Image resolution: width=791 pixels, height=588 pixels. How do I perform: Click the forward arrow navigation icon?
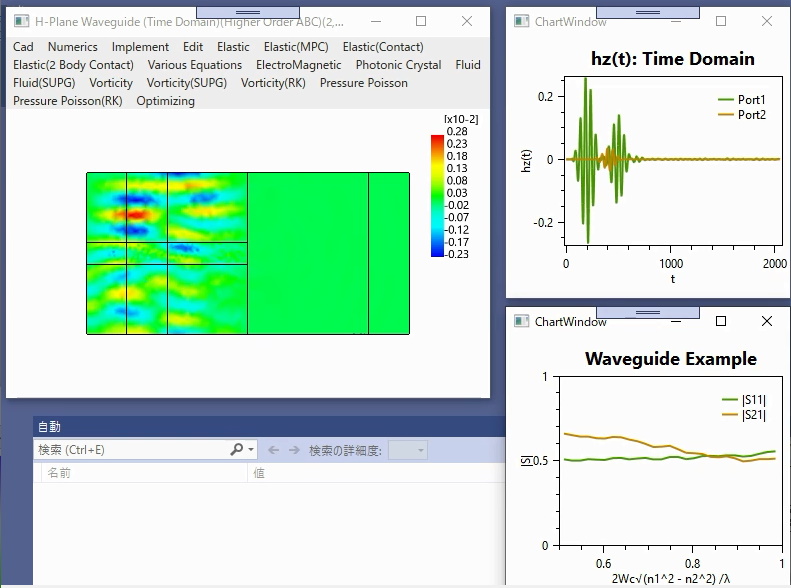[x=294, y=450]
